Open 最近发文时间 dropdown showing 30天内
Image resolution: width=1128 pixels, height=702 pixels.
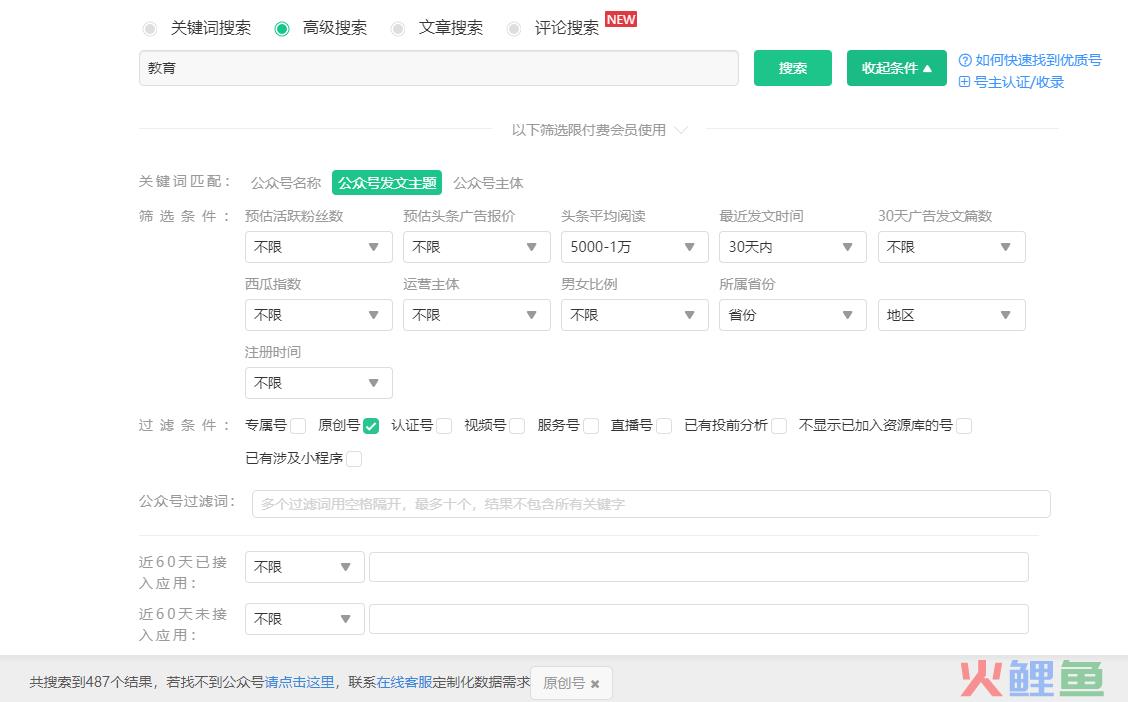tap(793, 247)
